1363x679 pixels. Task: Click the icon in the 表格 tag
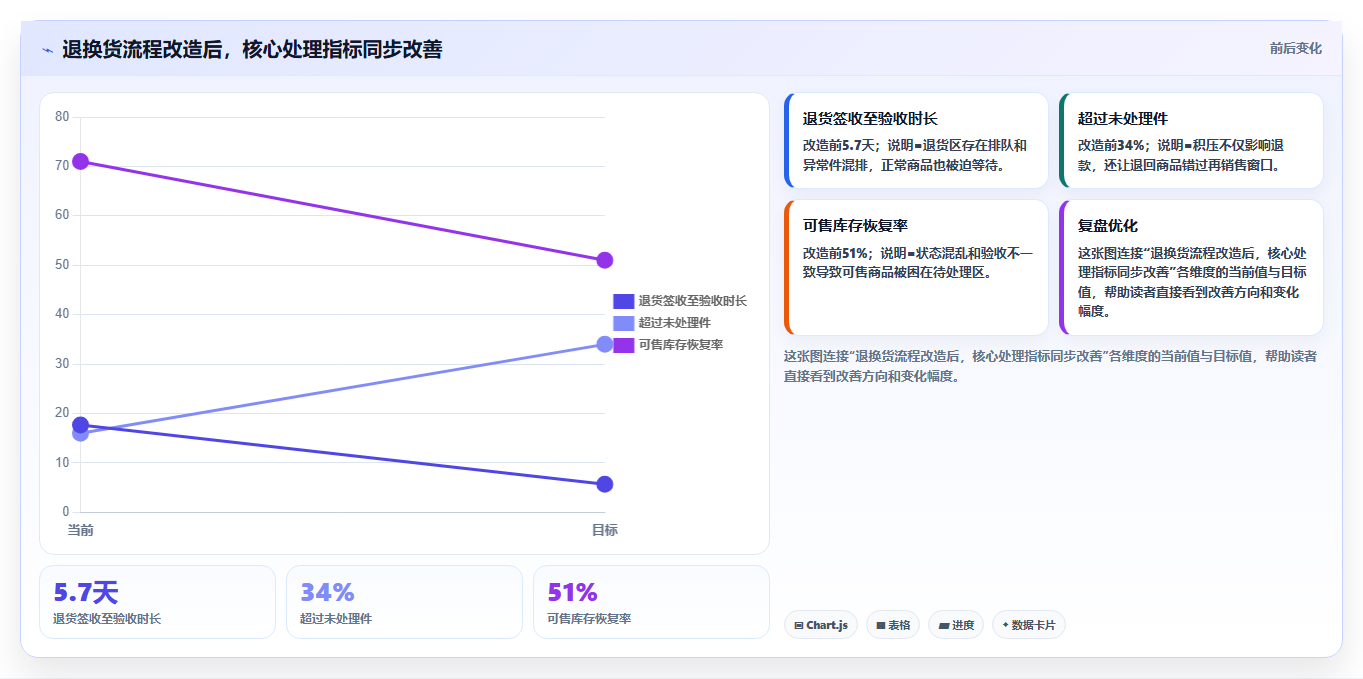coord(881,625)
